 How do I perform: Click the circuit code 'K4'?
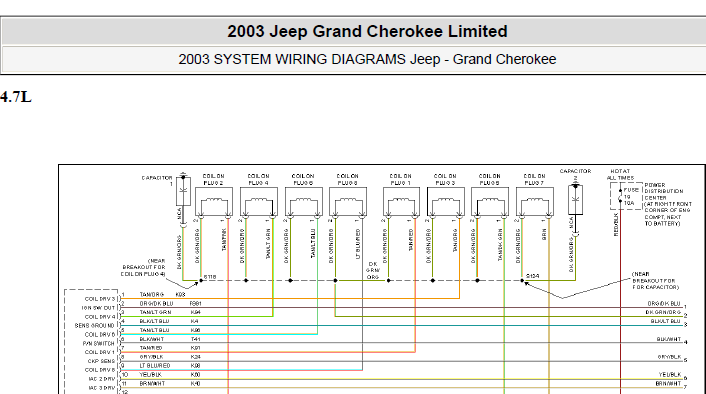point(194,321)
